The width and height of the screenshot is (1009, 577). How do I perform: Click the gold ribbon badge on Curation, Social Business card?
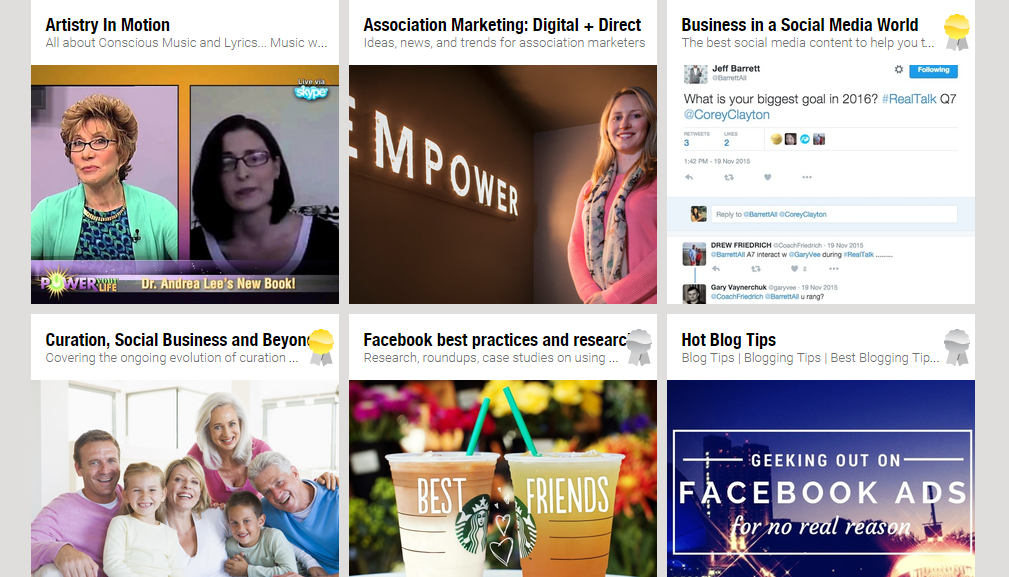tap(320, 347)
